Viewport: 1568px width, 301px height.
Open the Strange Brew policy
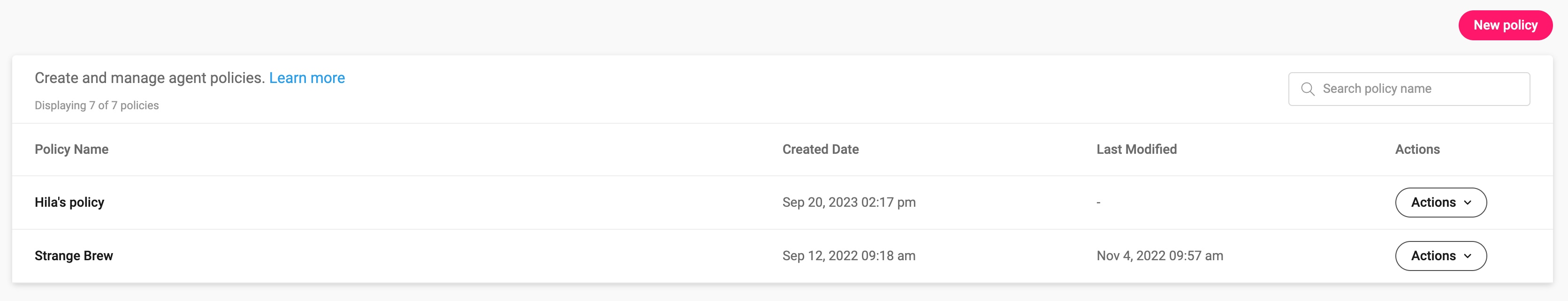tap(74, 256)
